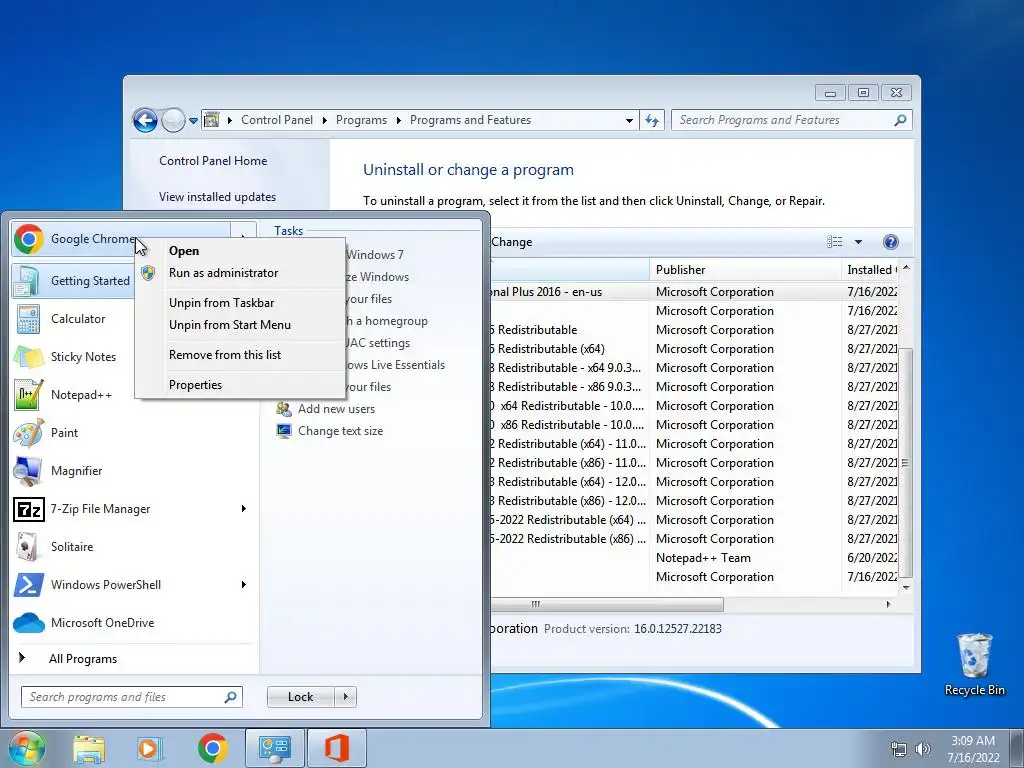Click the vertical scrollbar of program list
This screenshot has height=768, width=1024.
coord(906,463)
